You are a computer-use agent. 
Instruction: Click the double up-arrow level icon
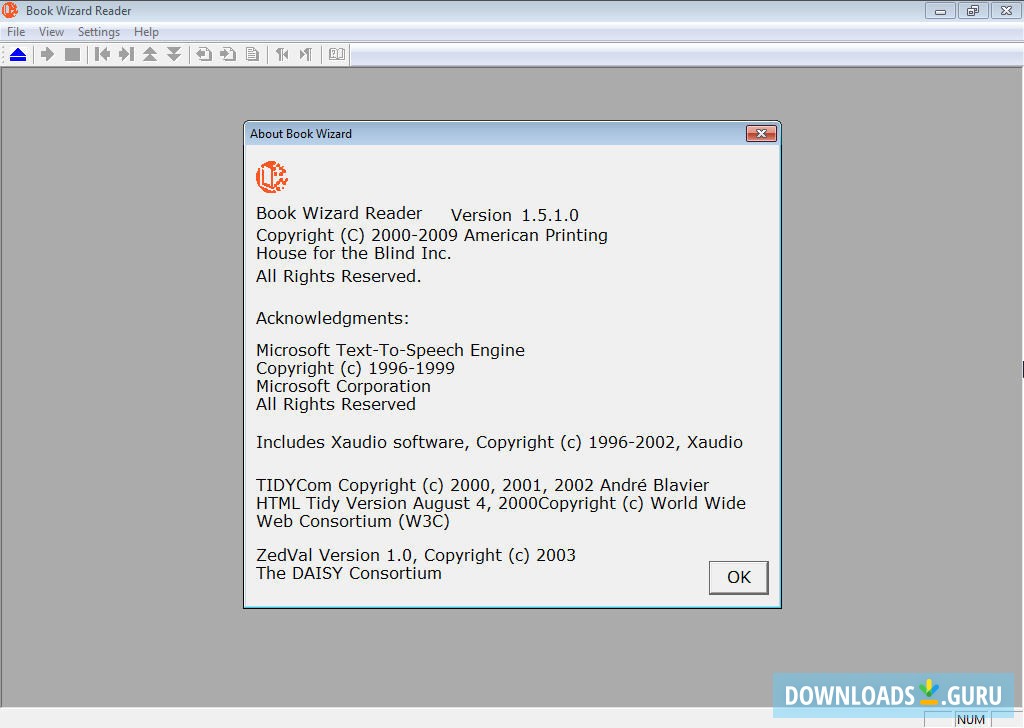coord(150,55)
